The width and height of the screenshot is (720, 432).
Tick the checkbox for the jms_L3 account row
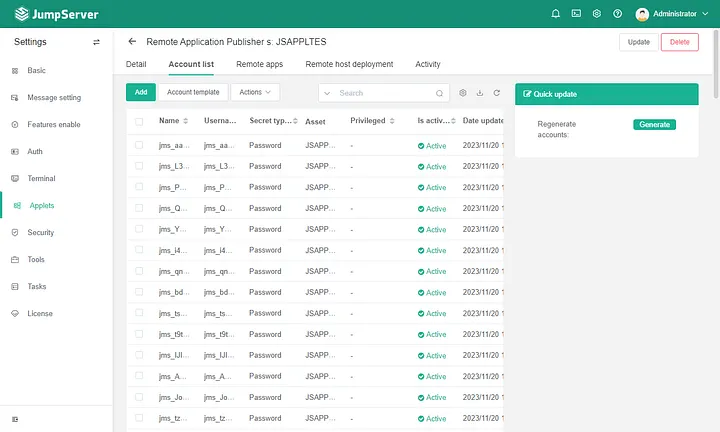point(139,166)
